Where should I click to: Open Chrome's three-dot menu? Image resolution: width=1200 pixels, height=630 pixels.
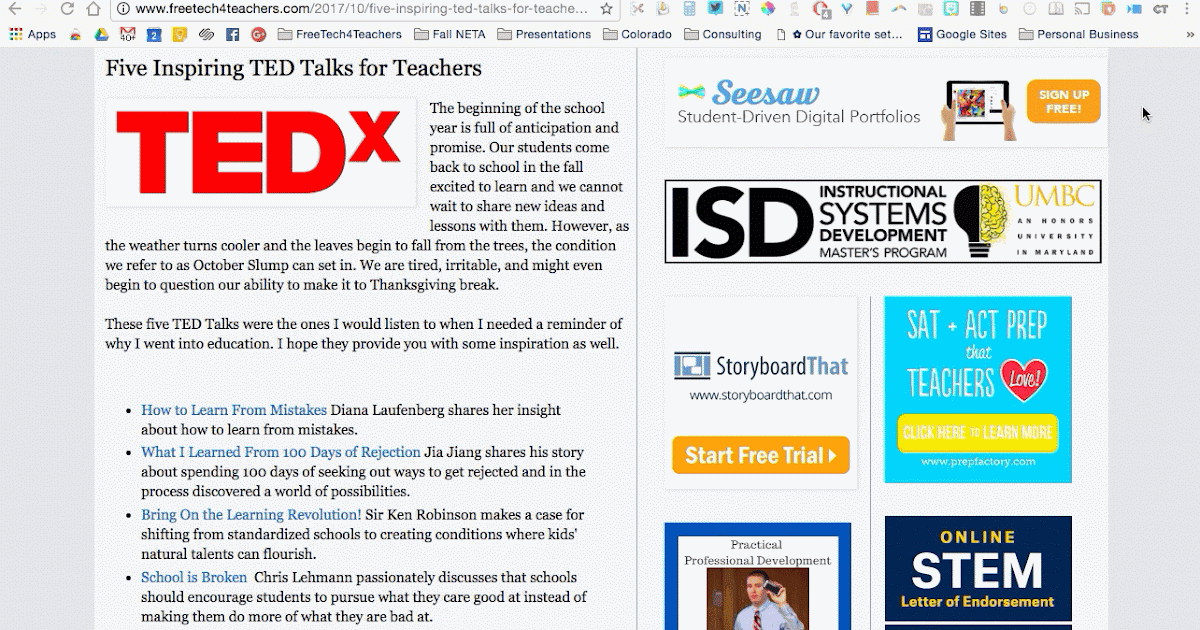(1187, 9)
